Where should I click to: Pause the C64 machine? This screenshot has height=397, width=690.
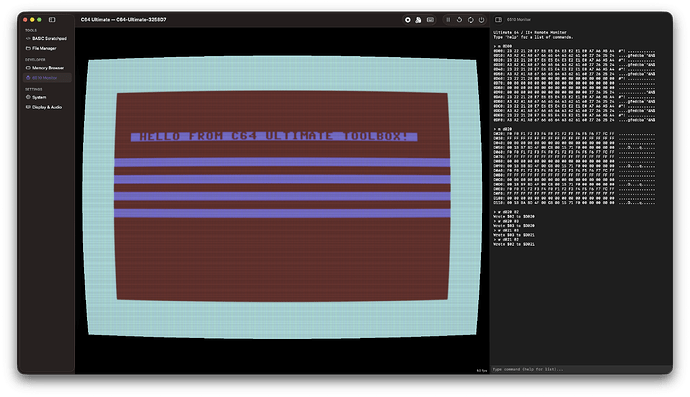448,20
